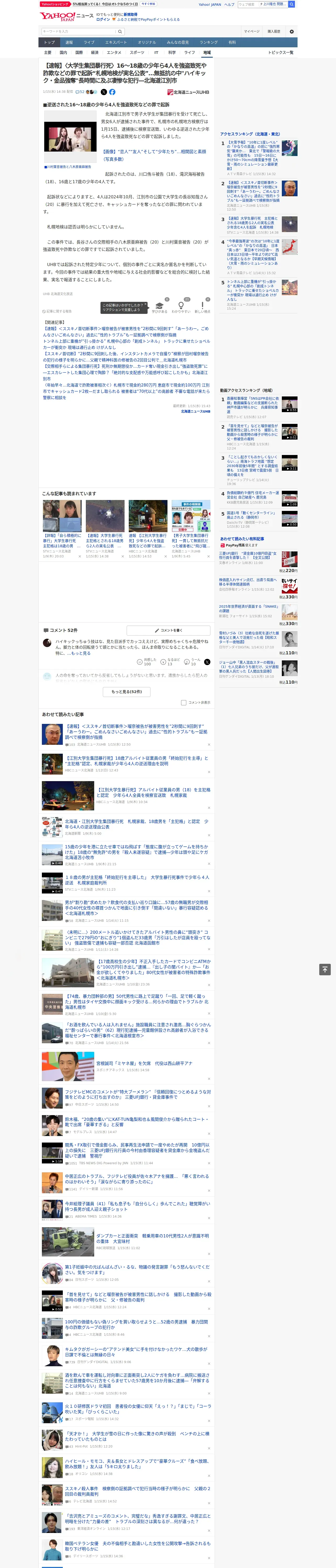Image resolution: width=336 pixels, height=1568 pixels.
Task: Open マイページ link
Action: pos(252,32)
